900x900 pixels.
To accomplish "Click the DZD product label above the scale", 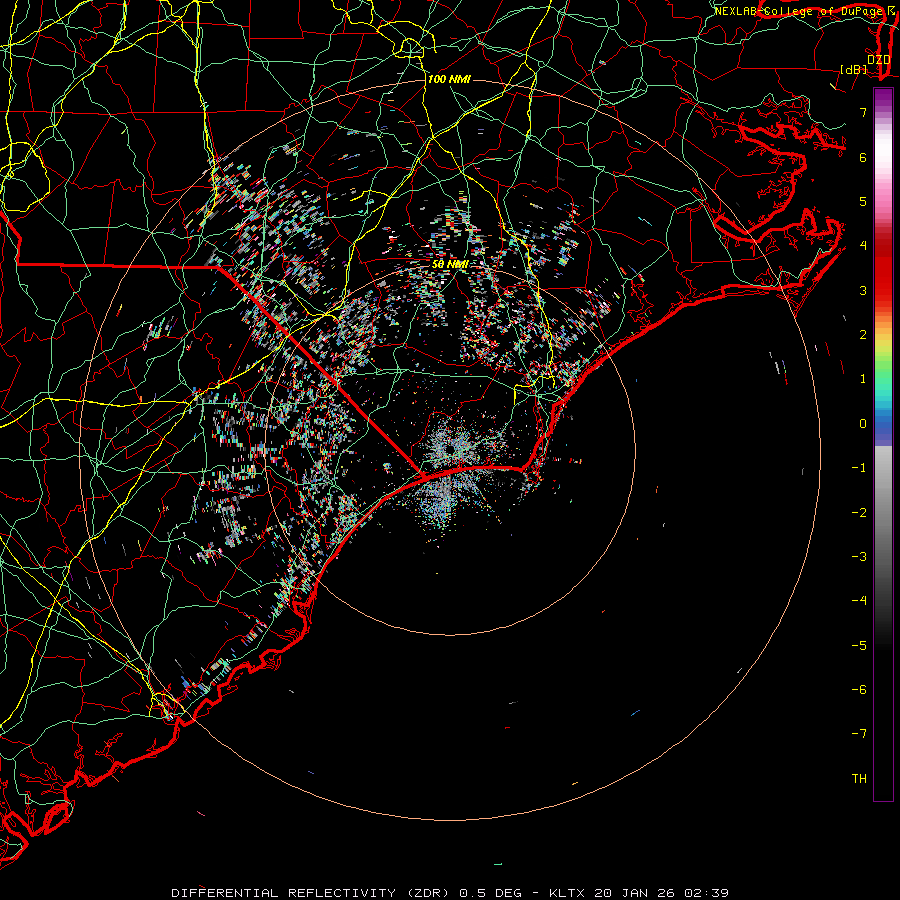I will [x=878, y=60].
